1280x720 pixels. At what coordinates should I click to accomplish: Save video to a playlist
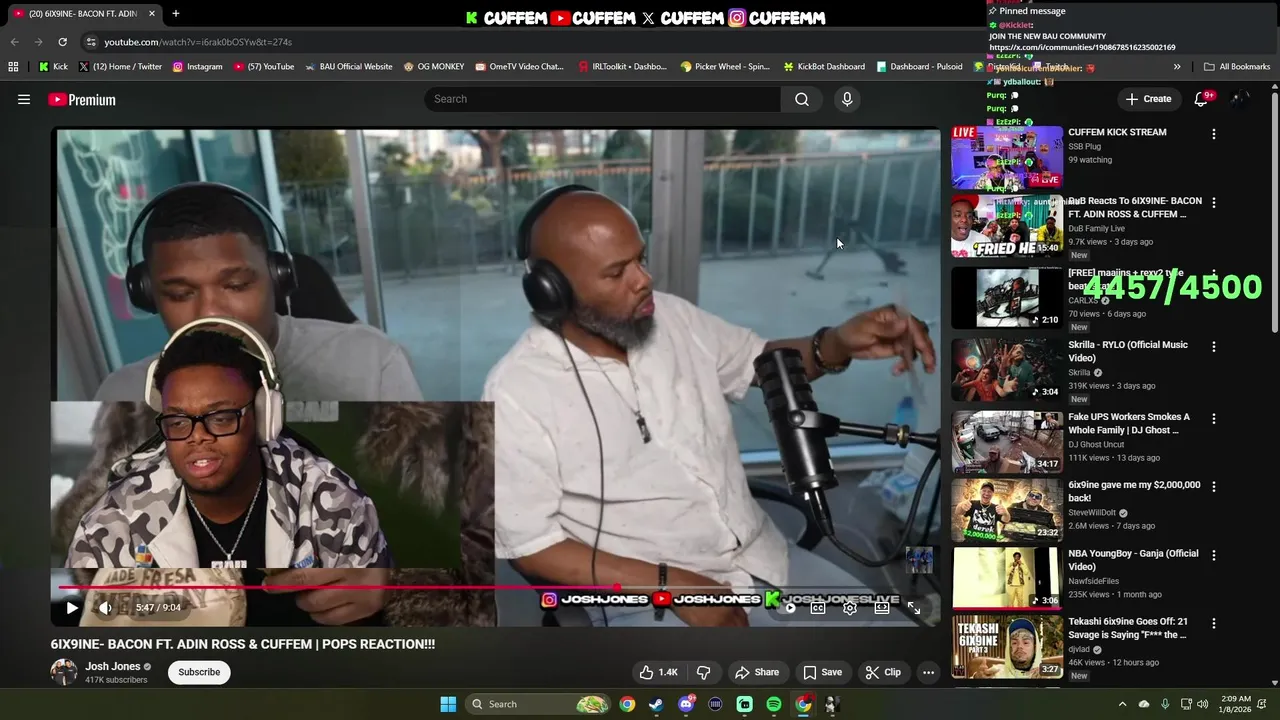(822, 672)
